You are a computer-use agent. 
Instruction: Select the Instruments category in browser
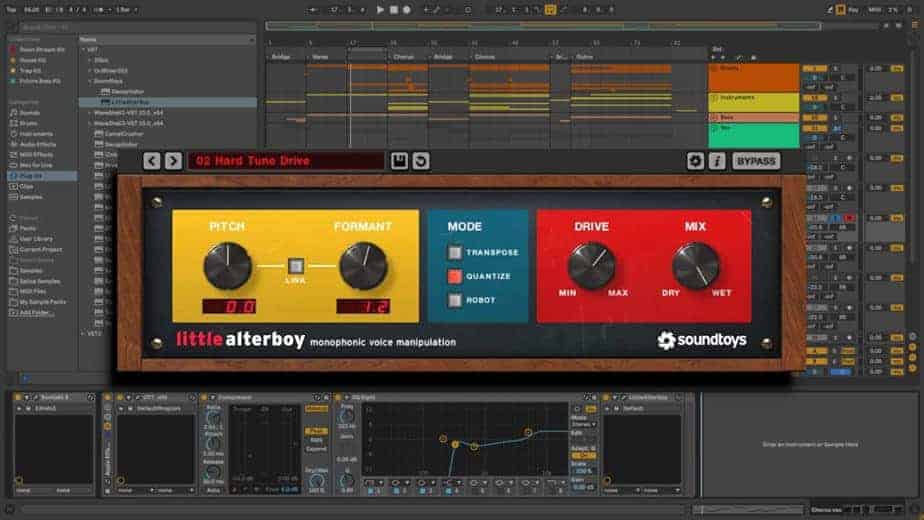[35, 134]
